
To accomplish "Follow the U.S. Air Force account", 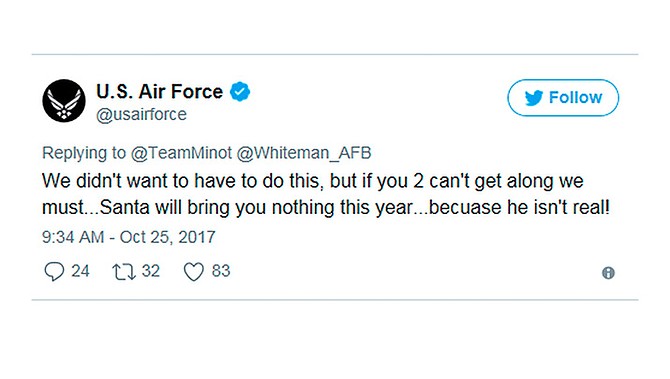I will tap(563, 97).
